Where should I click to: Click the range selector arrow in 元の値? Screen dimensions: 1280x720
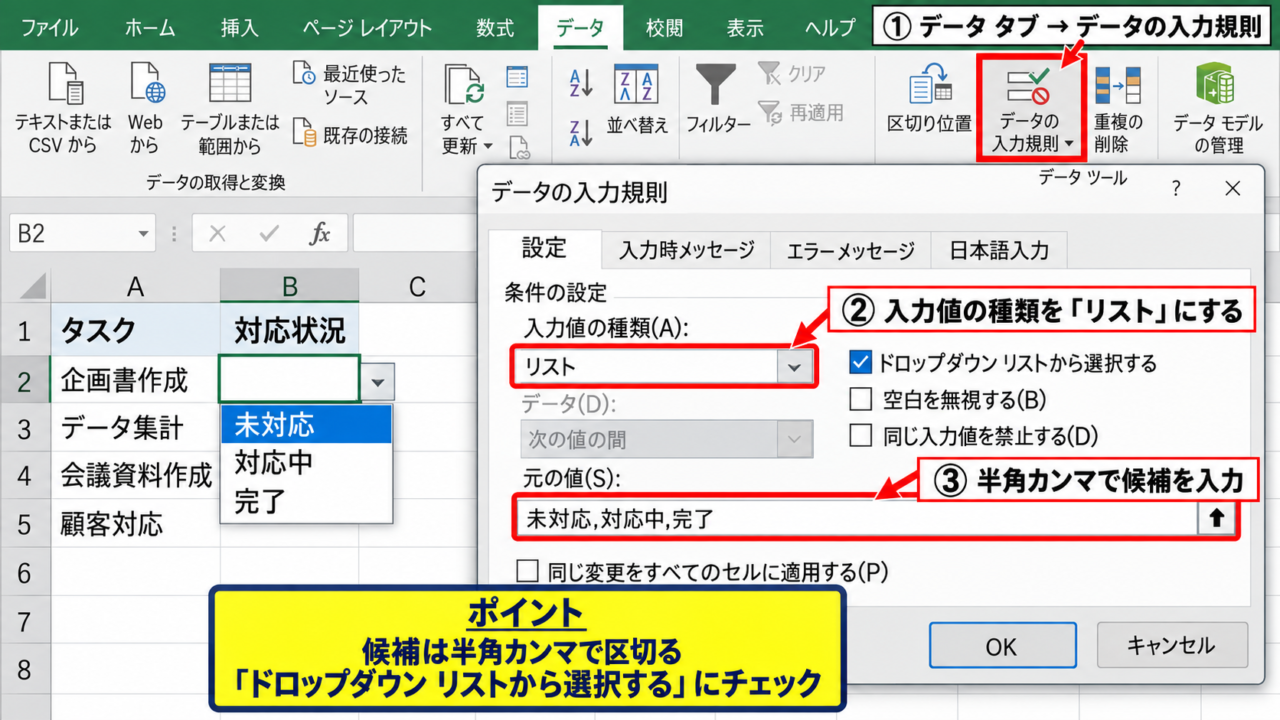(1216, 519)
